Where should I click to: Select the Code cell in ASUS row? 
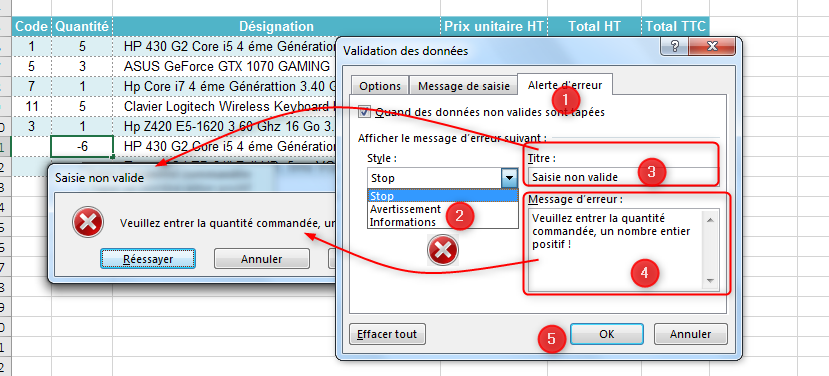pos(32,66)
